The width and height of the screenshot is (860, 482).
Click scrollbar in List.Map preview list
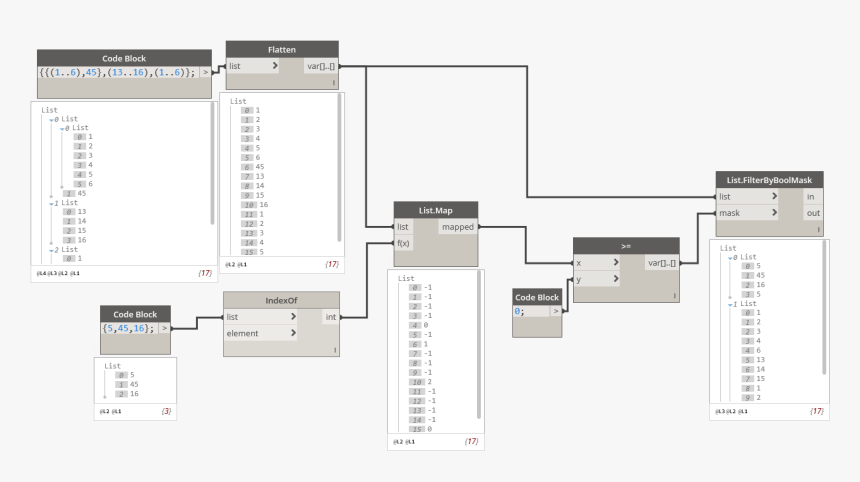pyautogui.click(x=478, y=345)
